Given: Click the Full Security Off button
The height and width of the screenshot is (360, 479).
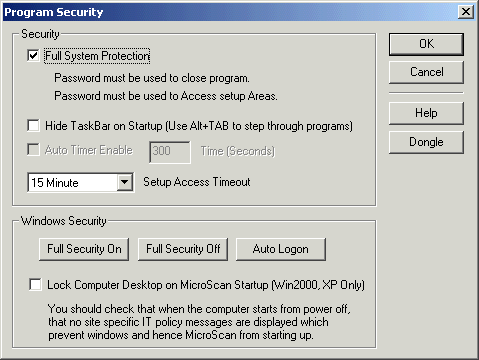Looking at the screenshot, I should (x=183, y=249).
